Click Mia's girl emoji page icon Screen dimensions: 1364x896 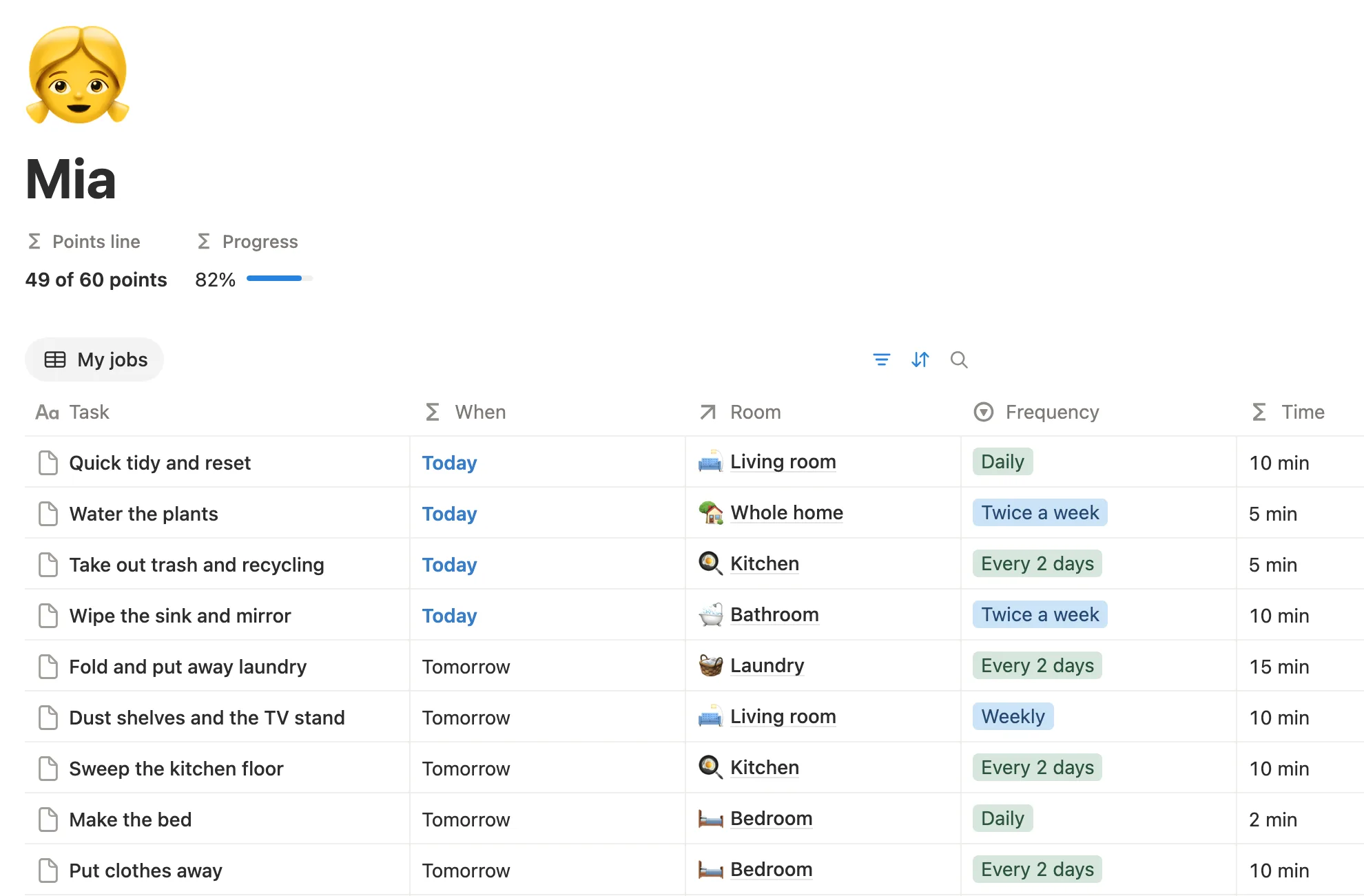78,75
